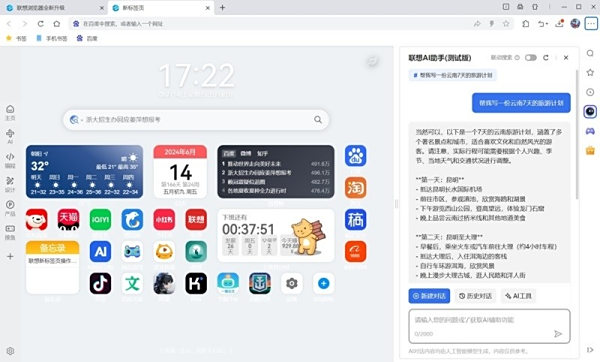Viewport: 600px width, 362px height.
Task: Open the anchor shield game shortcut
Action: point(260,284)
